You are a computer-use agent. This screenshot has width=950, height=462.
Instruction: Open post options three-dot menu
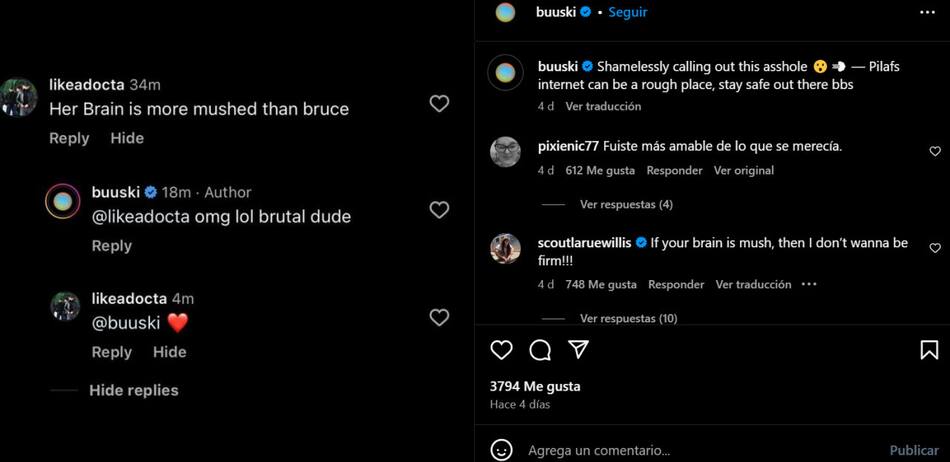[927, 12]
